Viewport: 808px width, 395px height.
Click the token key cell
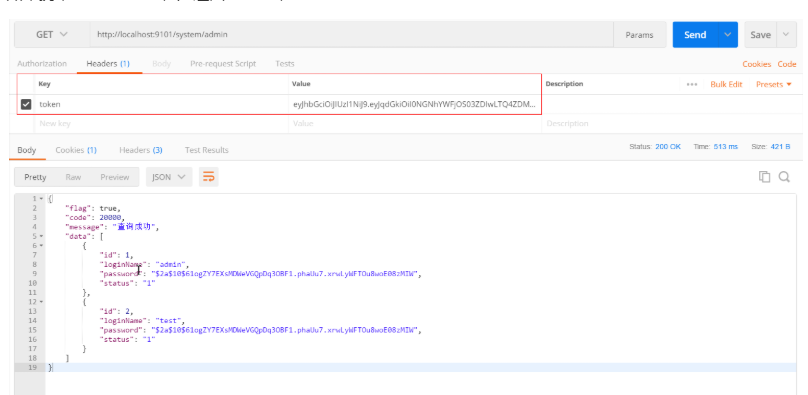click(162, 104)
